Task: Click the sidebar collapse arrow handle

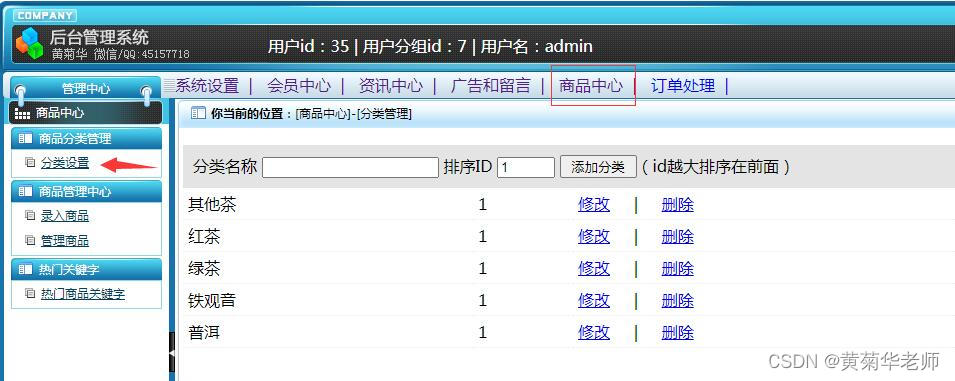Action: 172,352
